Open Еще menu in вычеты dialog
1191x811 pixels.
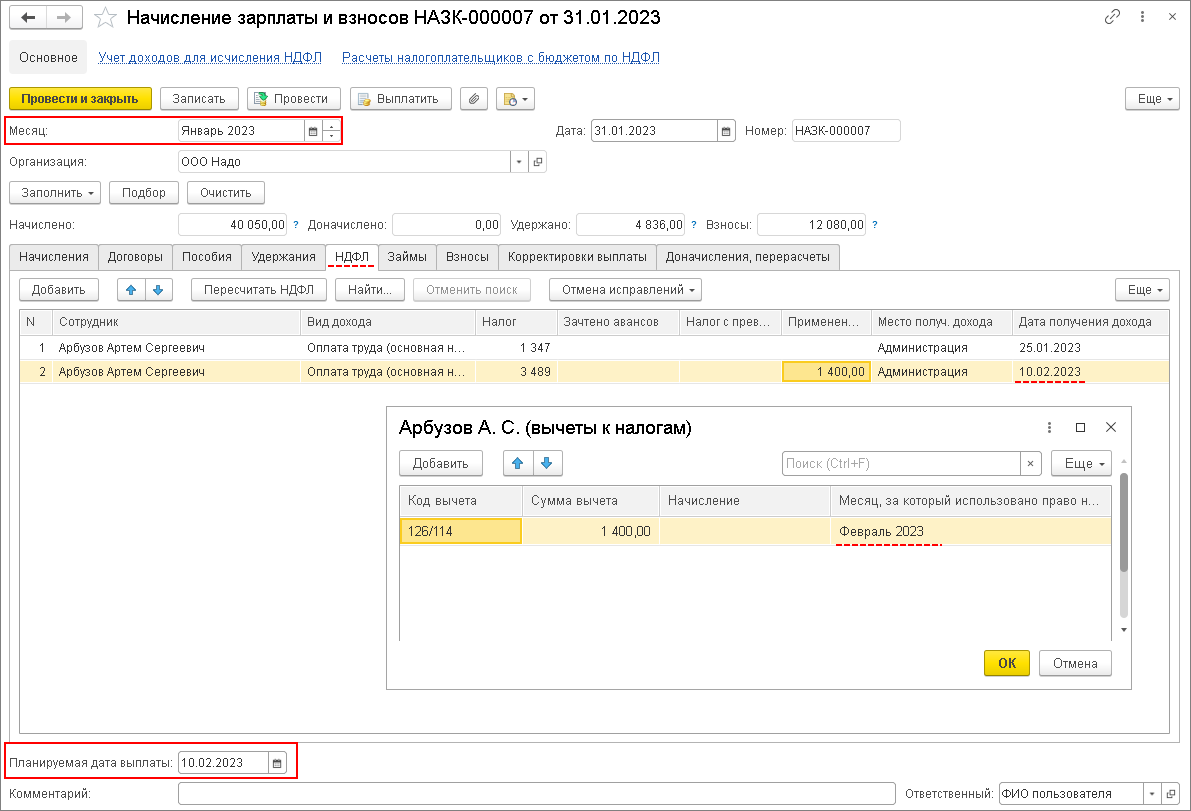pyautogui.click(x=1082, y=463)
